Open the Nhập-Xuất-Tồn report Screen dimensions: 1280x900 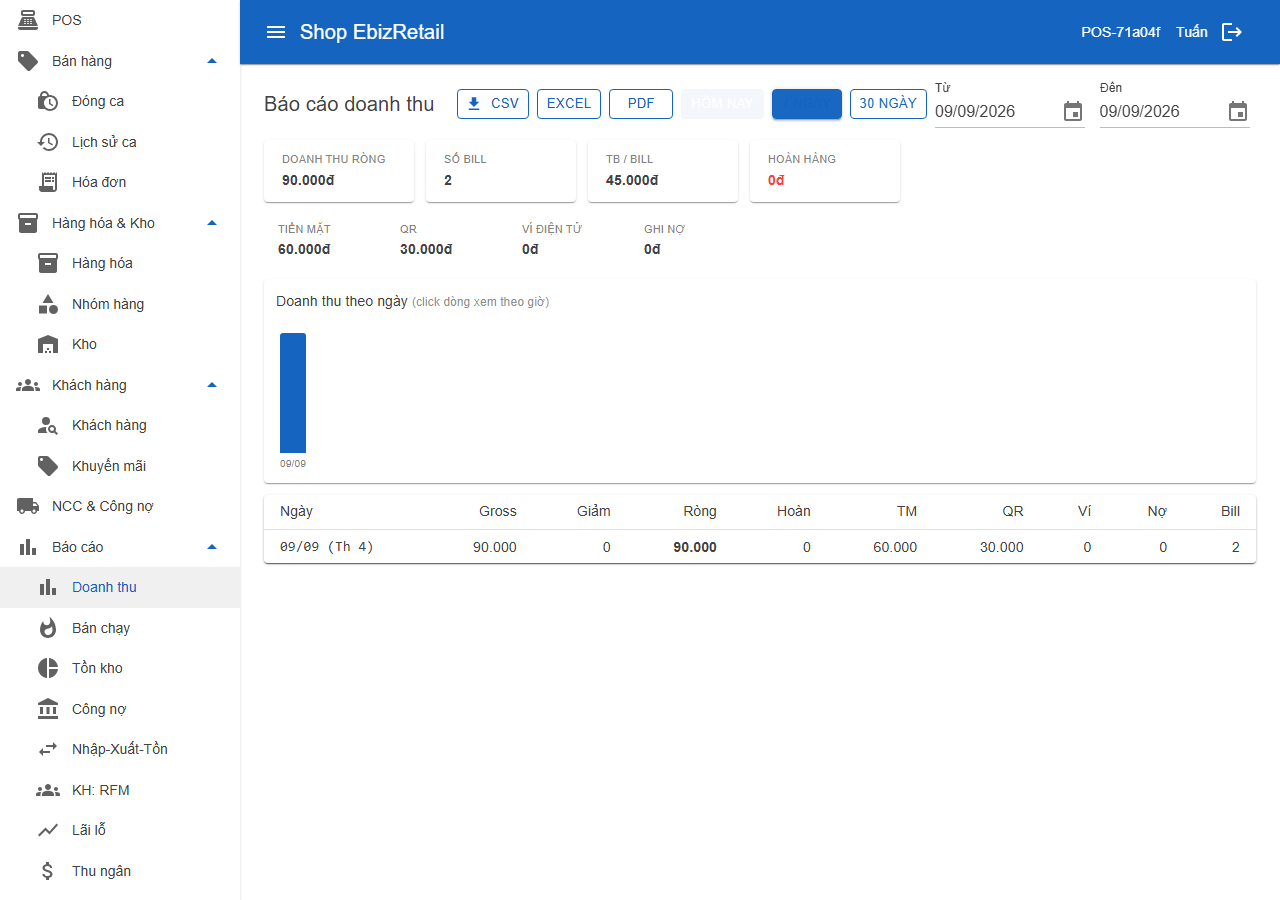(x=120, y=749)
